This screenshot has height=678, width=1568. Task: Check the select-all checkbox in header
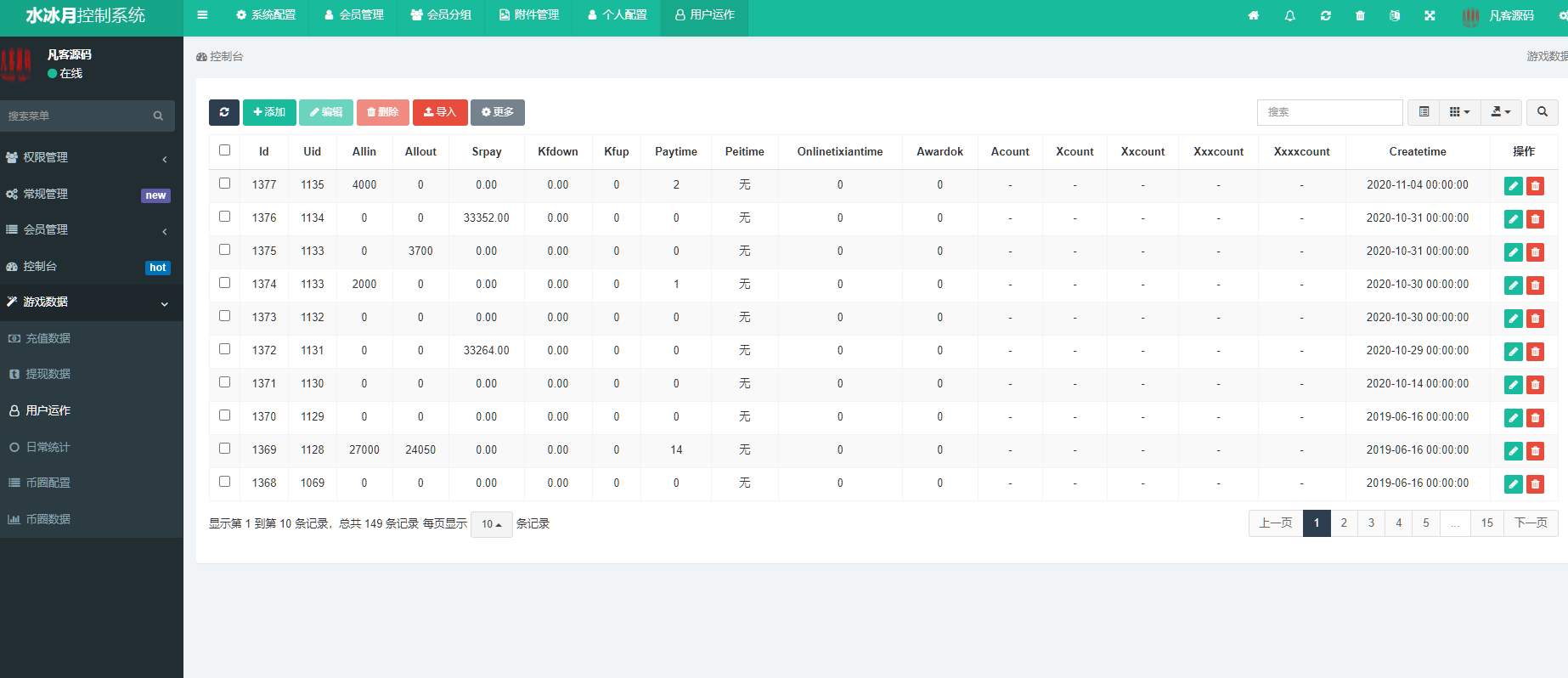pyautogui.click(x=225, y=150)
